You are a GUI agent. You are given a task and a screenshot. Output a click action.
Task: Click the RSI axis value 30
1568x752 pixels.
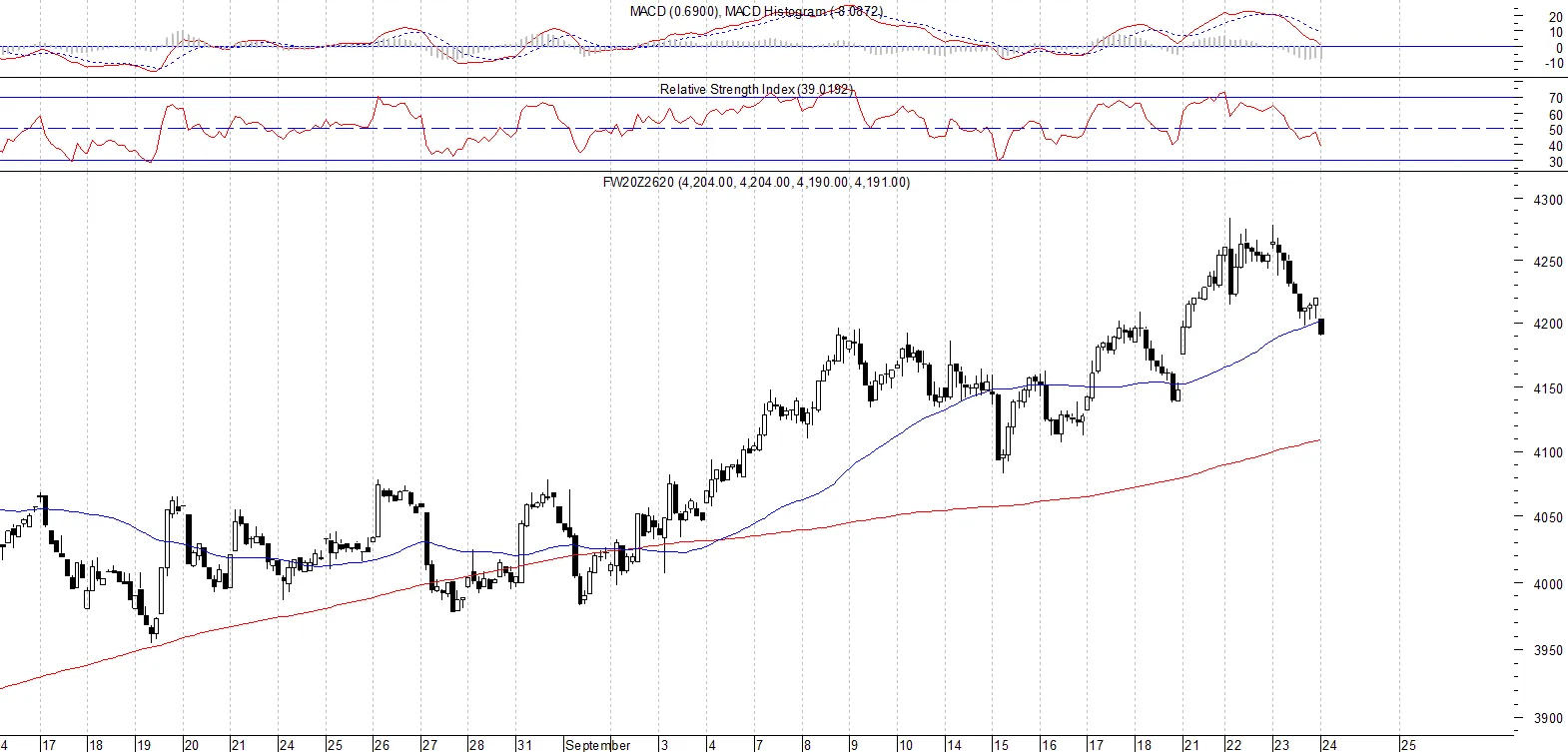click(x=1556, y=162)
